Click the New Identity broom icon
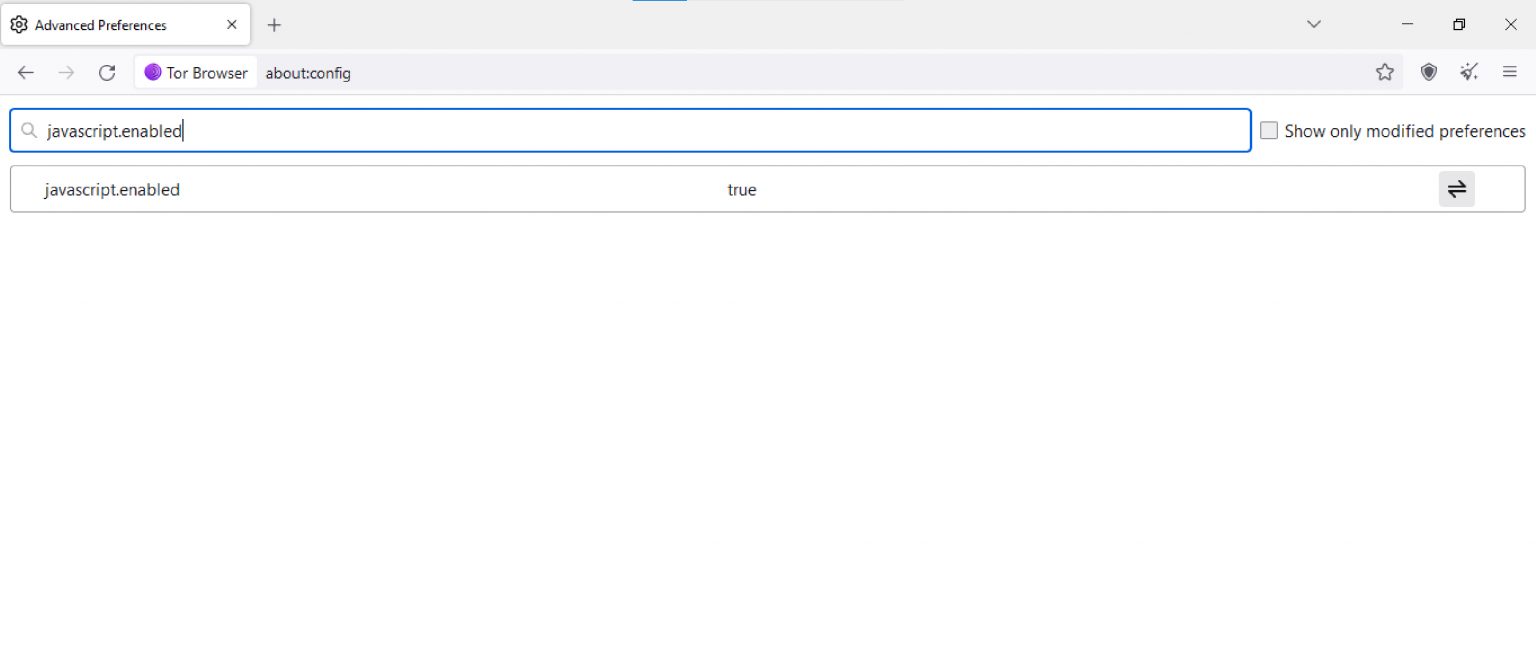This screenshot has width=1536, height=648. click(x=1468, y=72)
